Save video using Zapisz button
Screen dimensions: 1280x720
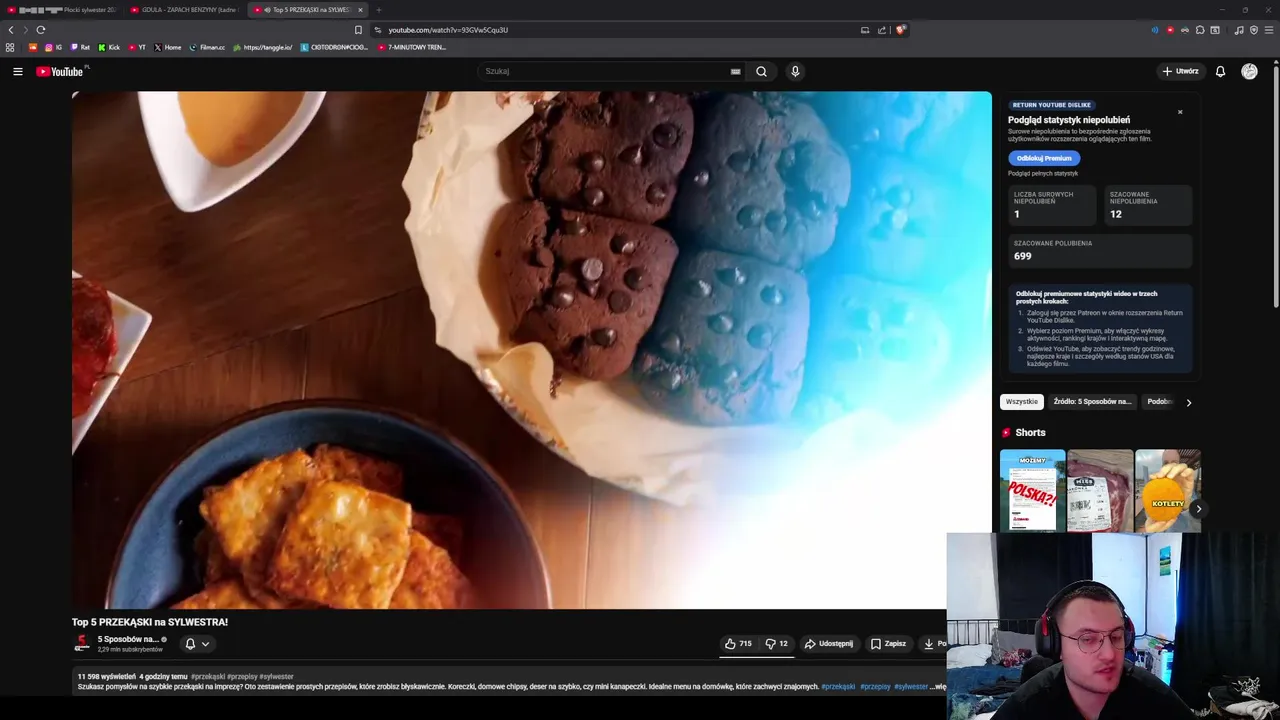pyautogui.click(x=888, y=644)
